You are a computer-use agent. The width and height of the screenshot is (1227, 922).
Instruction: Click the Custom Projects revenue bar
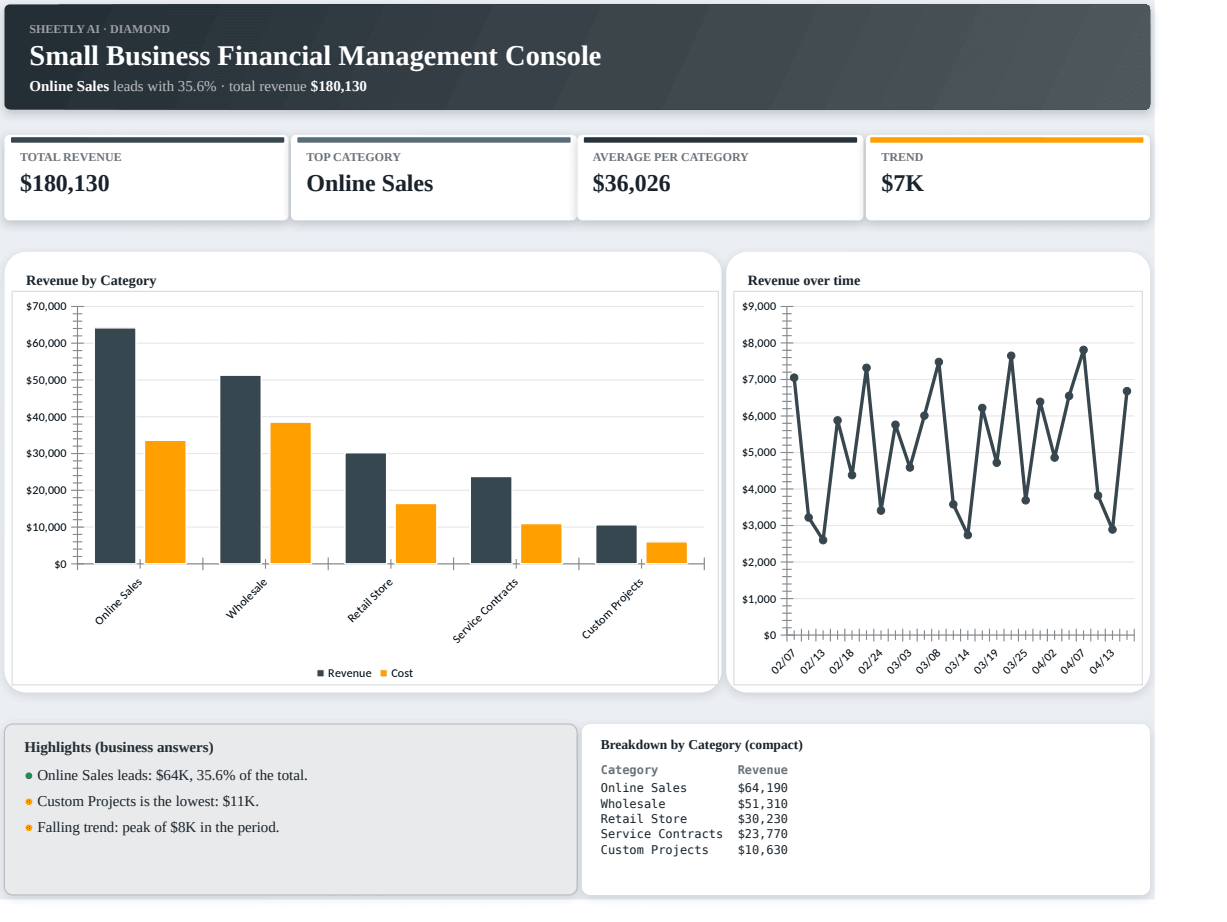pos(616,545)
